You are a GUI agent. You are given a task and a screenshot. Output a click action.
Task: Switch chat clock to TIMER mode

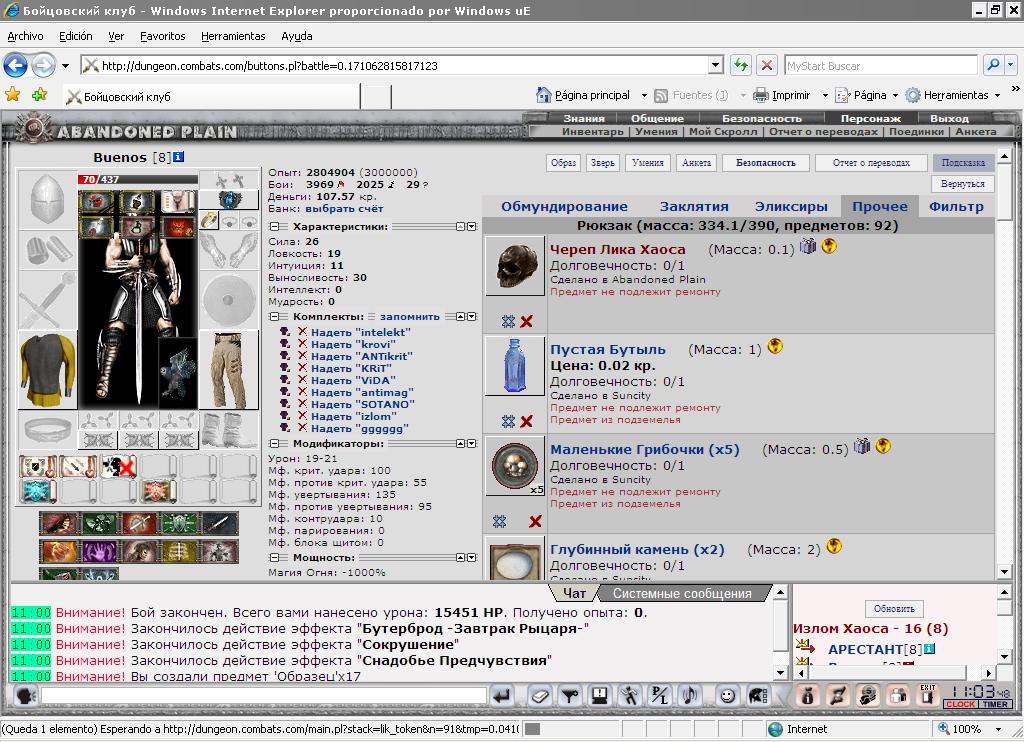click(995, 704)
